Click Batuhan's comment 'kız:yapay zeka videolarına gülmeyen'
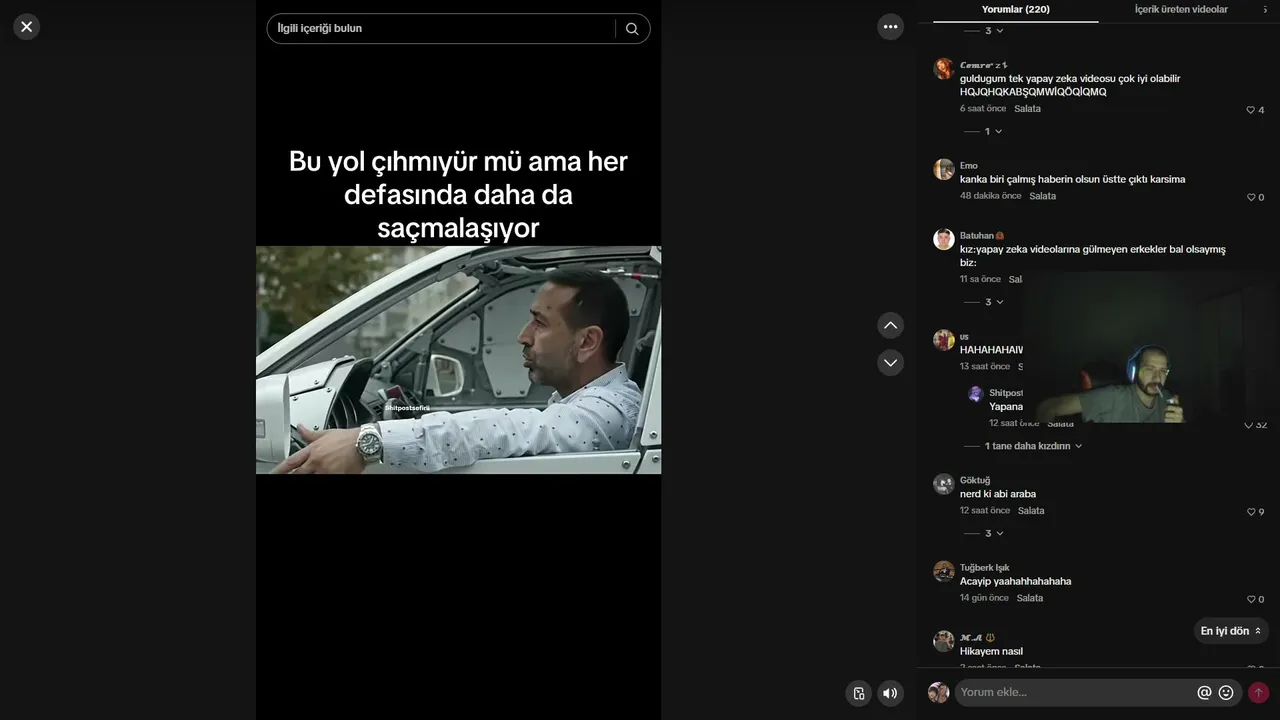This screenshot has width=1280, height=720. [x=1093, y=256]
